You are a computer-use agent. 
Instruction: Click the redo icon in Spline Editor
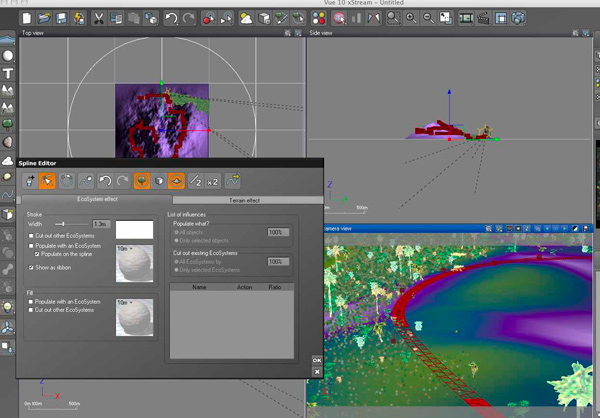pos(122,182)
